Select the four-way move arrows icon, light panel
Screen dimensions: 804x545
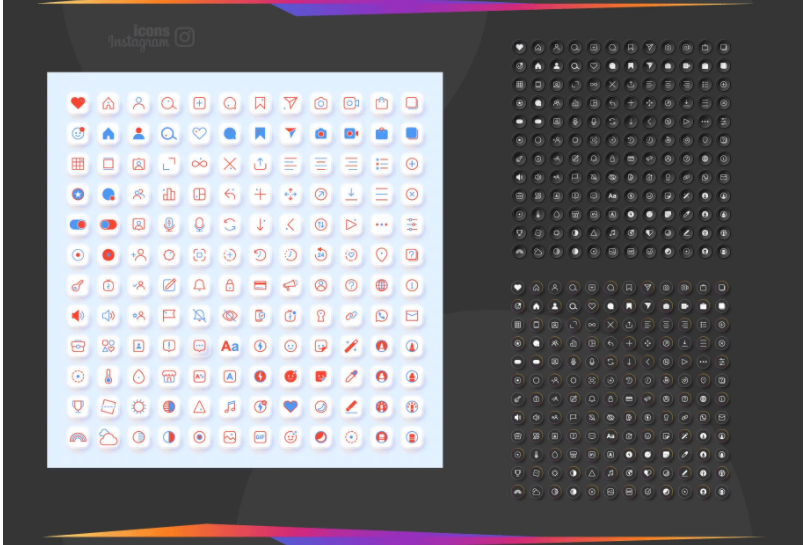point(290,194)
